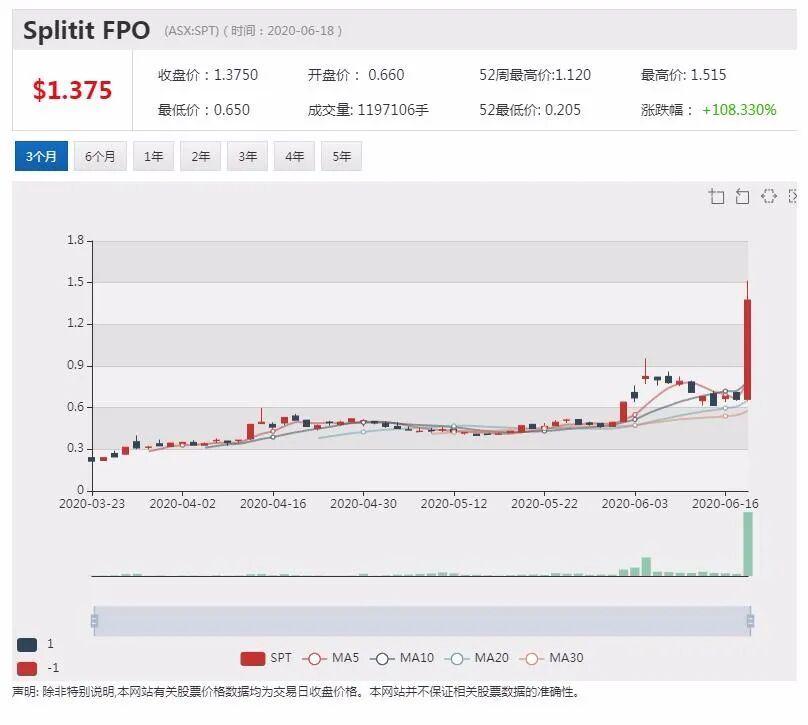Click the large red candlestick at chart end
The height and width of the screenshot is (725, 808).
[747, 349]
